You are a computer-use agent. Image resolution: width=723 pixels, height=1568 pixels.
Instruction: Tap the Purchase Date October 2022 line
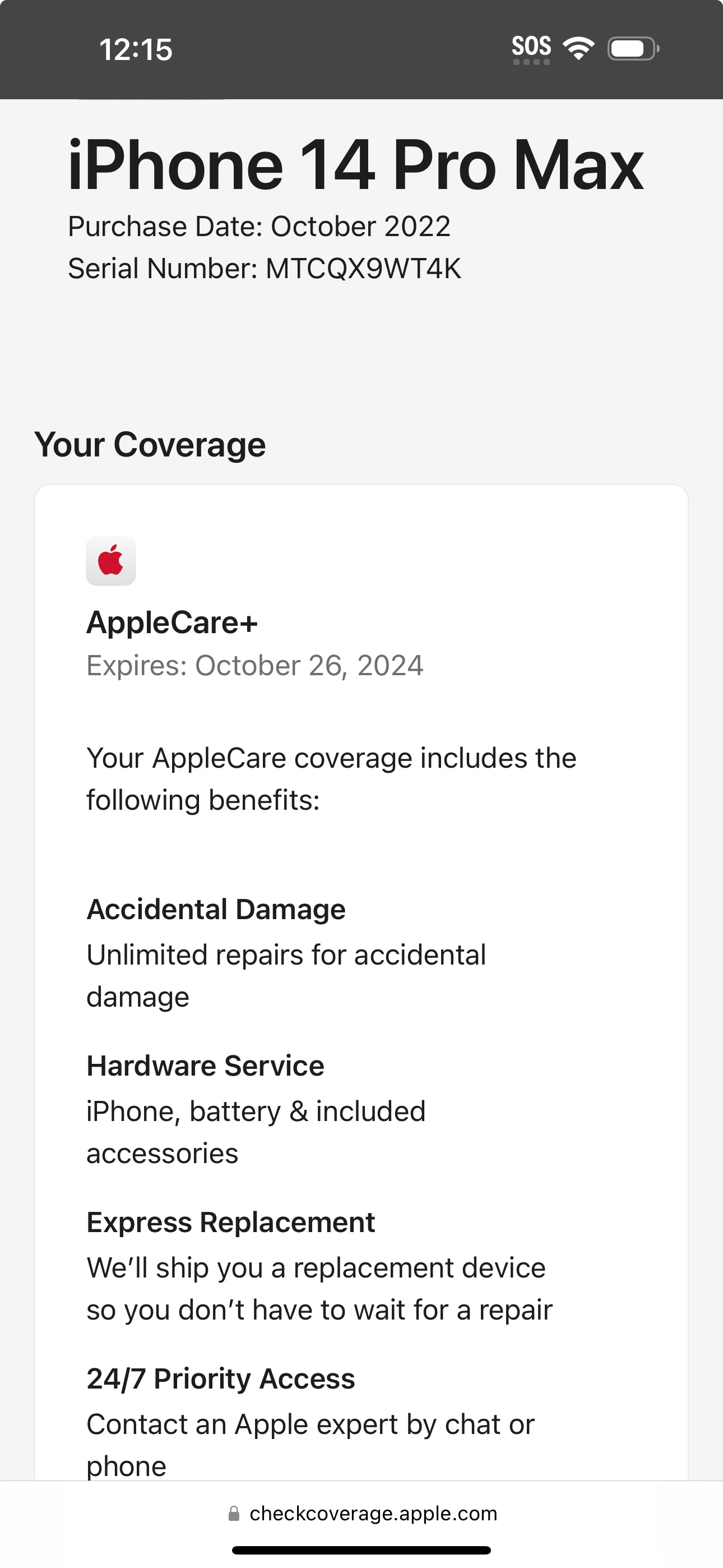tap(258, 227)
